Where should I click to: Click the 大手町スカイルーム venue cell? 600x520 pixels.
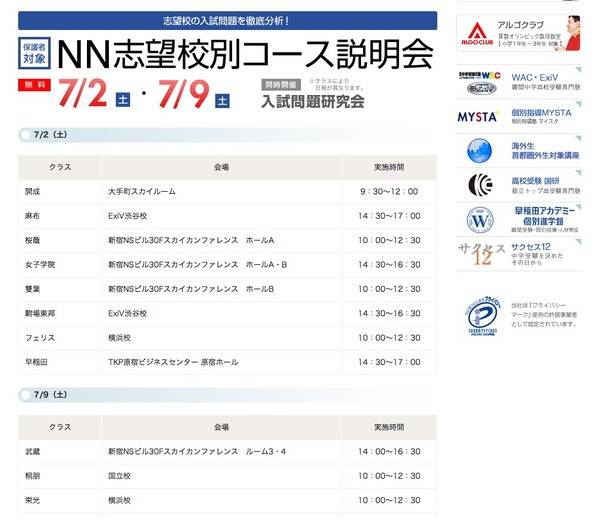(x=222, y=192)
